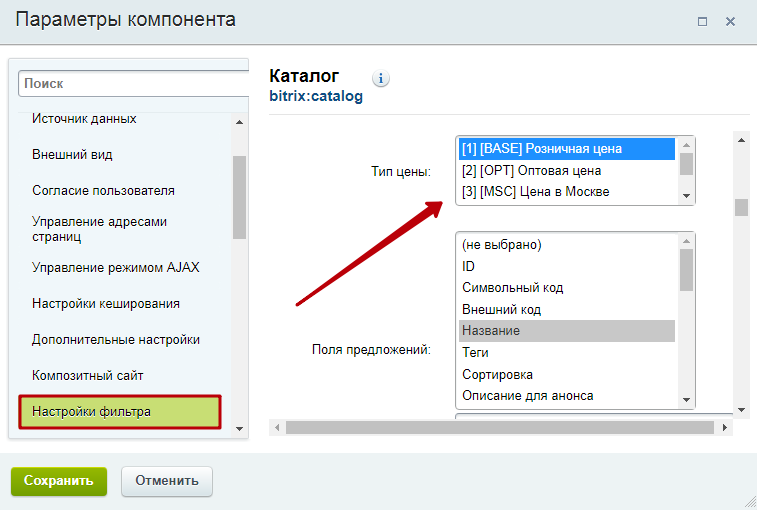Screen dimensions: 757x510
Task: Click the info icon next to Каталог
Action: click(x=381, y=78)
